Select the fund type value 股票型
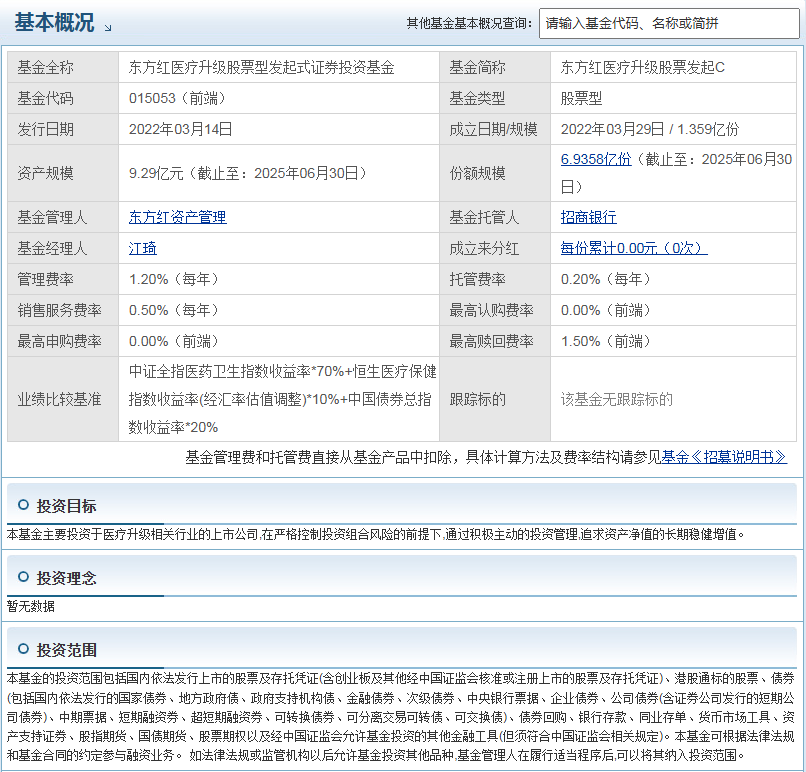The image size is (806, 772). [581, 98]
